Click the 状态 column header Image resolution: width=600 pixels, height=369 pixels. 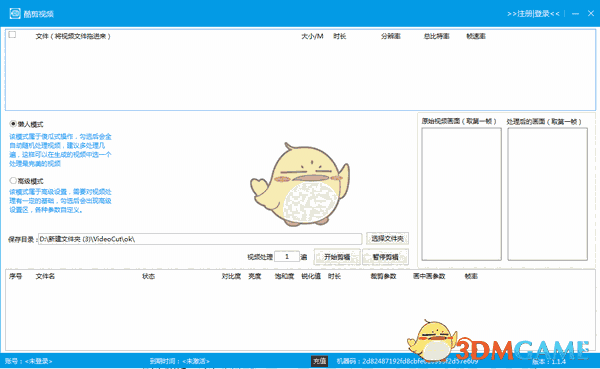click(x=148, y=276)
